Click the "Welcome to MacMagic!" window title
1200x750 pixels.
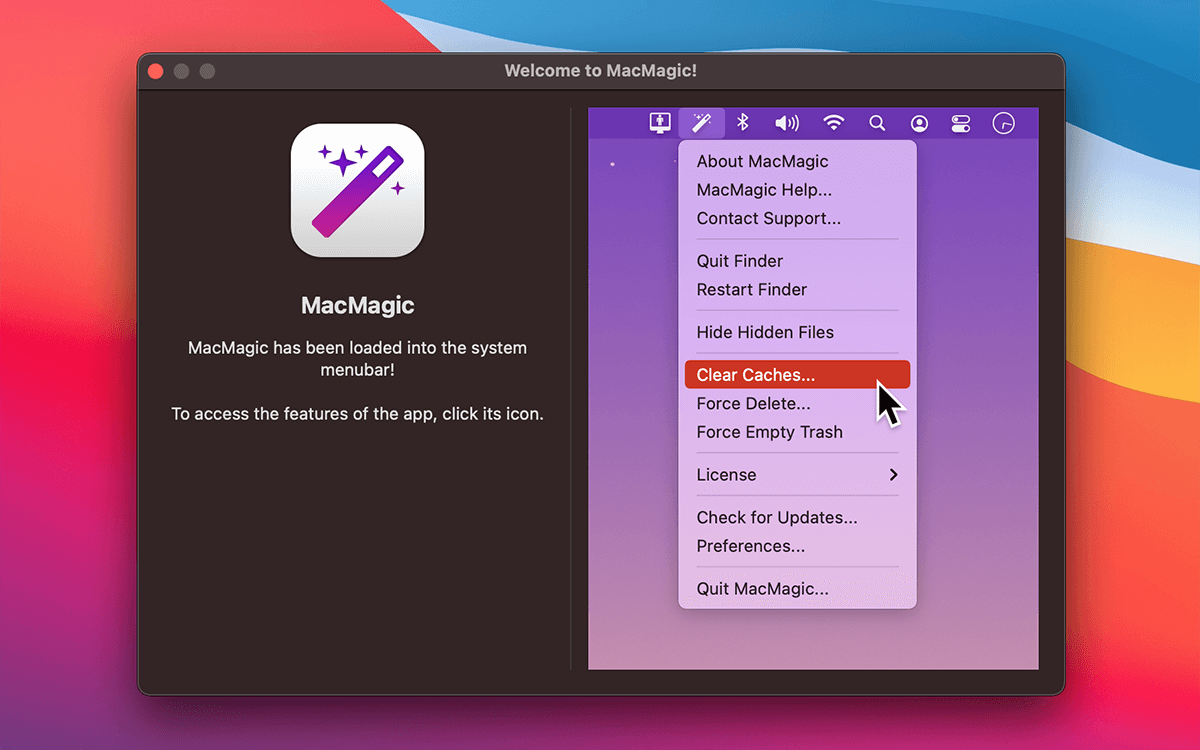(600, 71)
